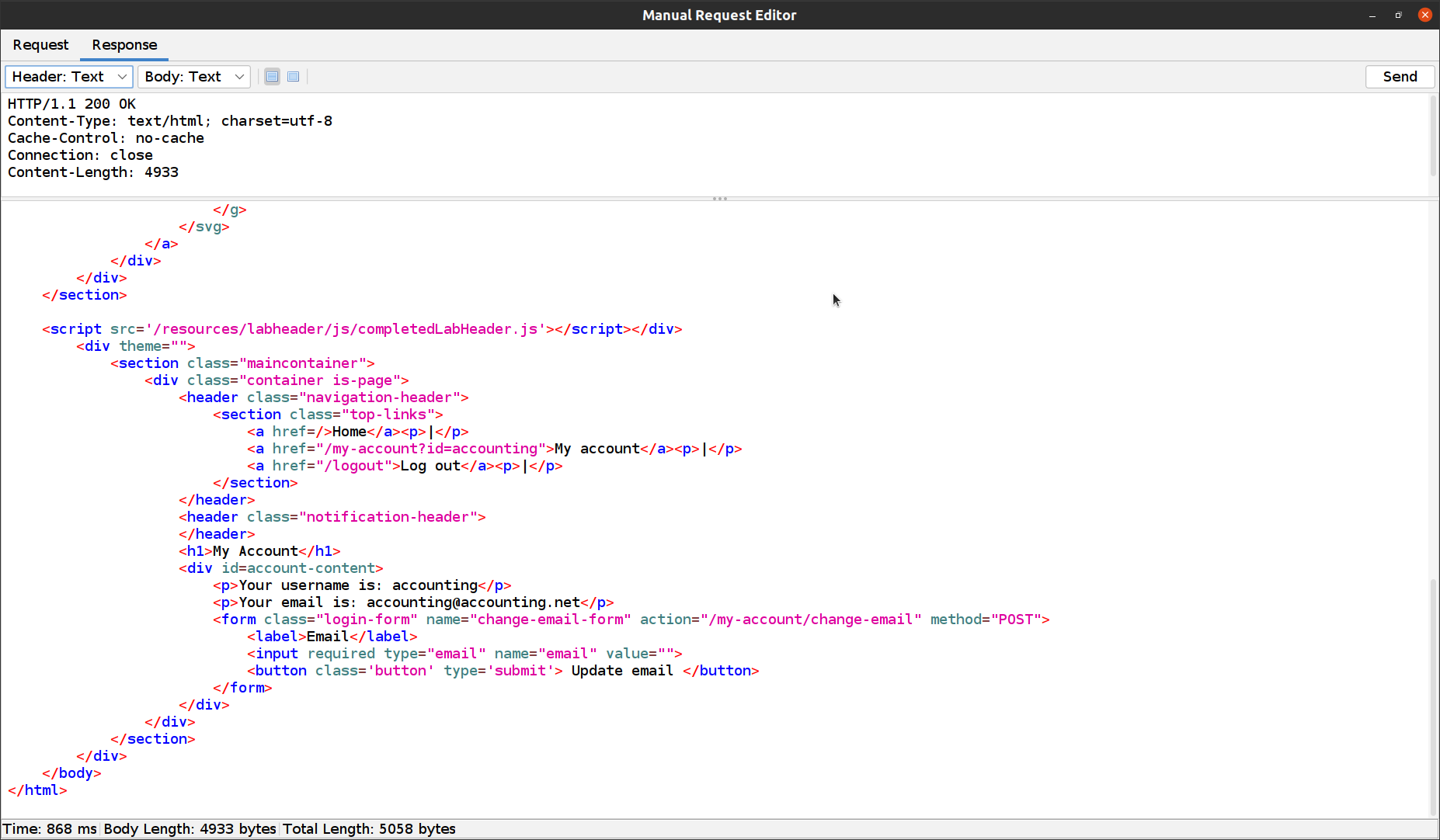Click the Update email button text in body
This screenshot has height=840, width=1440.
click(x=621, y=670)
